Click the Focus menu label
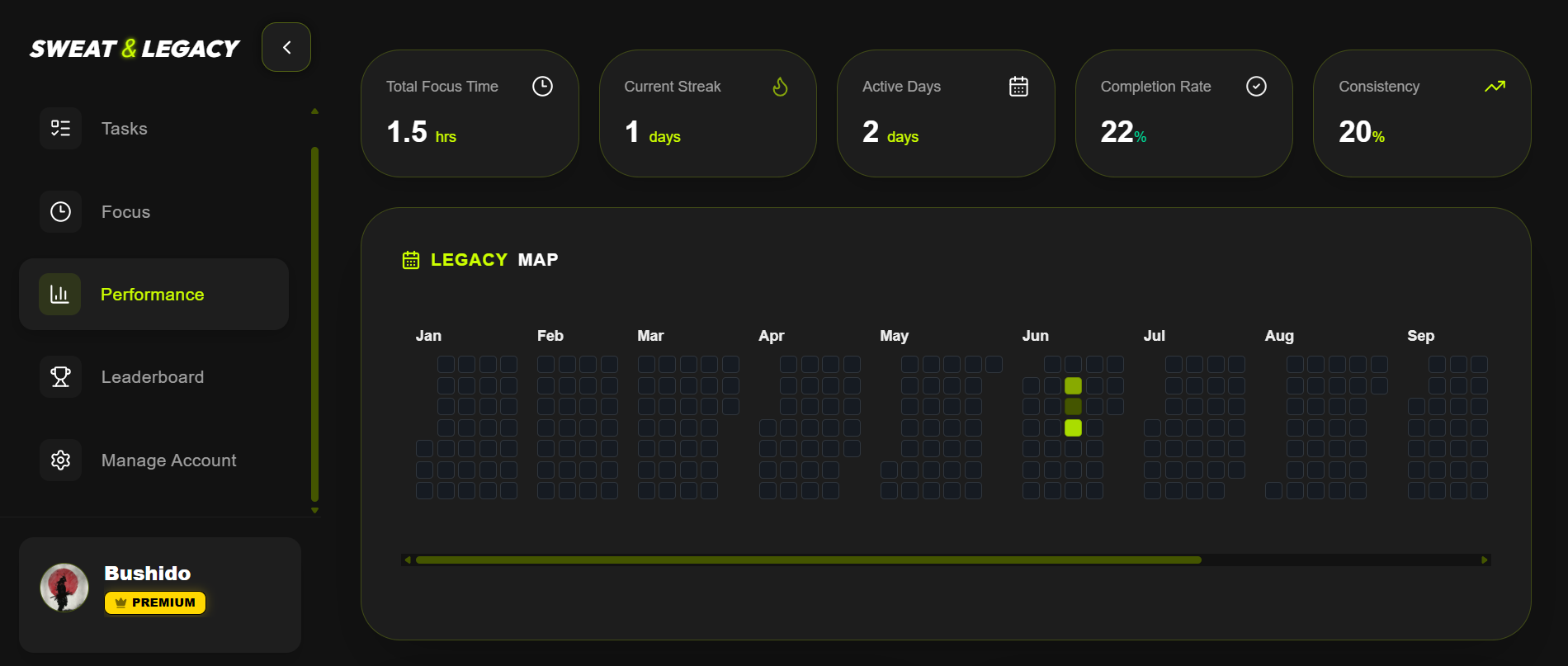Image resolution: width=1568 pixels, height=666 pixels. tap(125, 212)
